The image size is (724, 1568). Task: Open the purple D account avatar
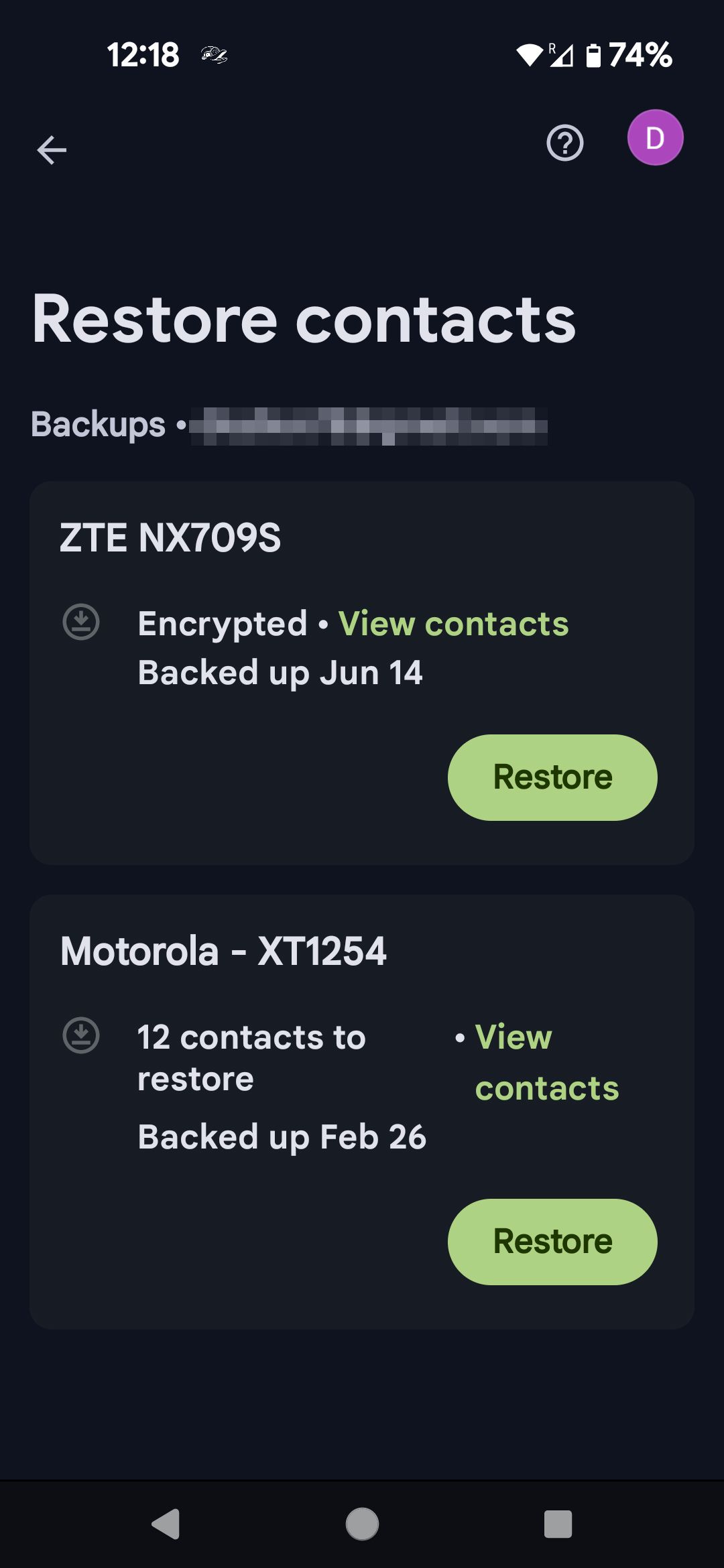click(655, 138)
